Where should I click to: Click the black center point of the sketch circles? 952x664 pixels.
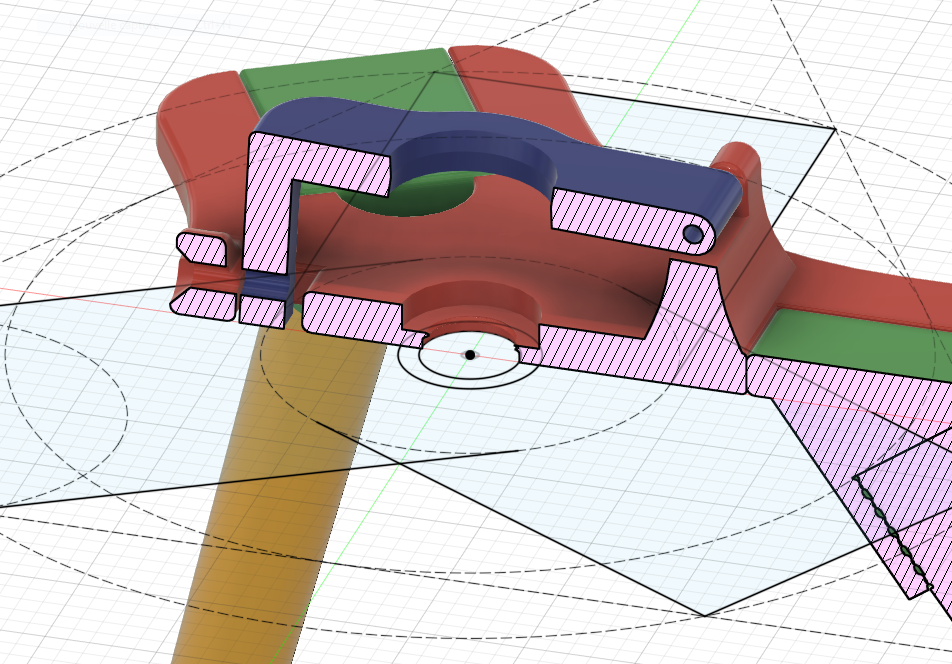[x=470, y=354]
